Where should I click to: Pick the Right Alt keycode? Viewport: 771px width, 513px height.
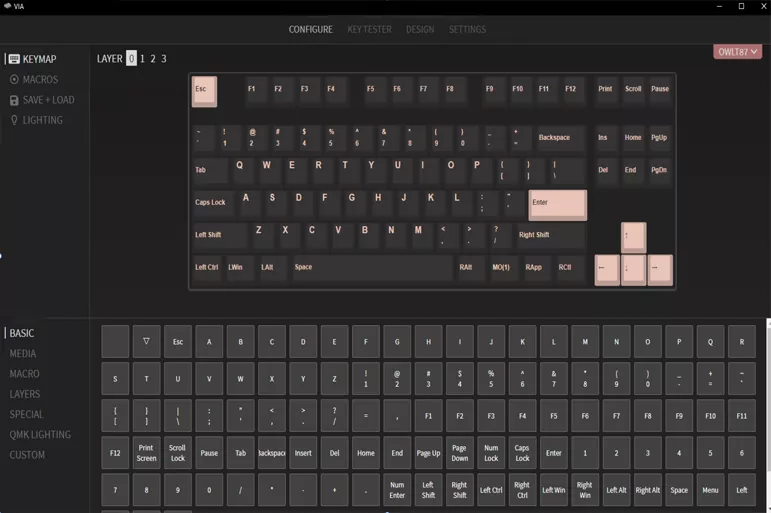(648, 490)
